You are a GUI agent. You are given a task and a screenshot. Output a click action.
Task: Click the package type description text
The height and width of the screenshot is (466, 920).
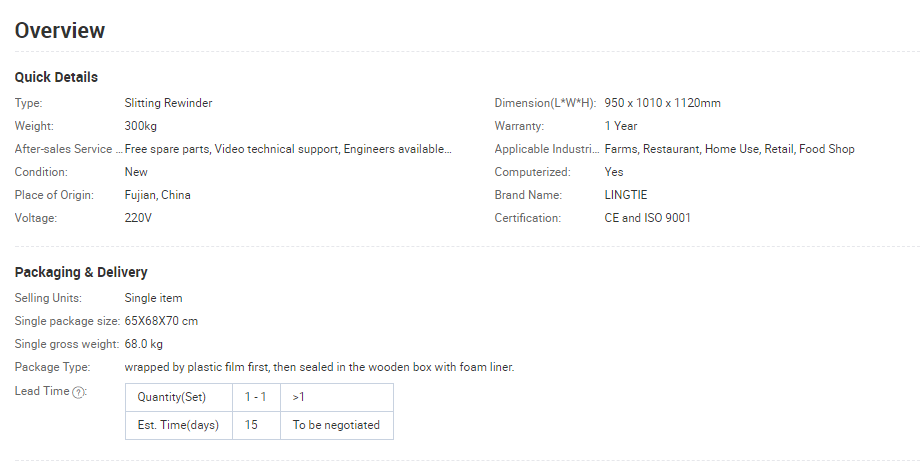(319, 367)
